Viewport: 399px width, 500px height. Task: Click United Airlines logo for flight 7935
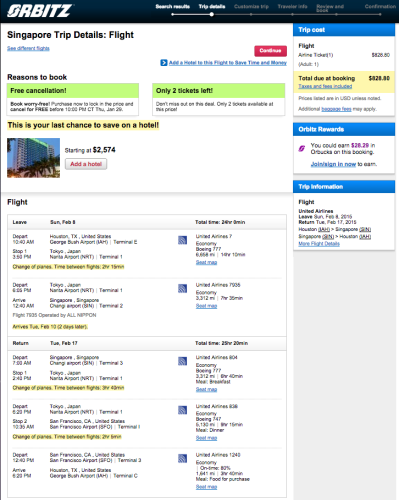click(x=182, y=288)
